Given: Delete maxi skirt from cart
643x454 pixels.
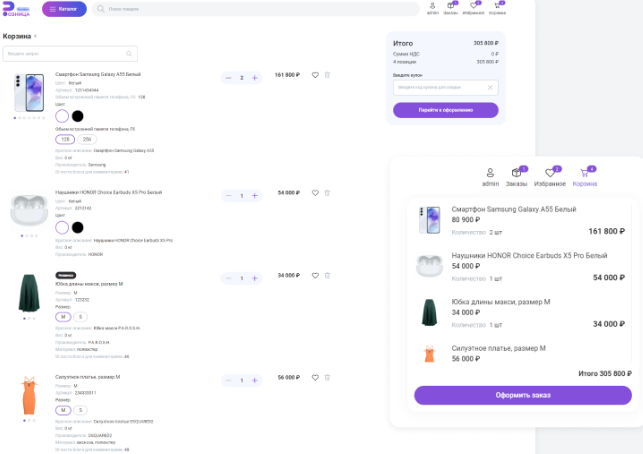Looking at the screenshot, I should coord(327,276).
